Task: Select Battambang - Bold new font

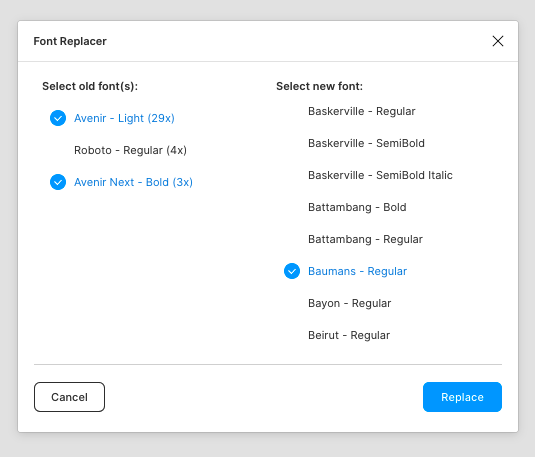Action: tap(357, 208)
